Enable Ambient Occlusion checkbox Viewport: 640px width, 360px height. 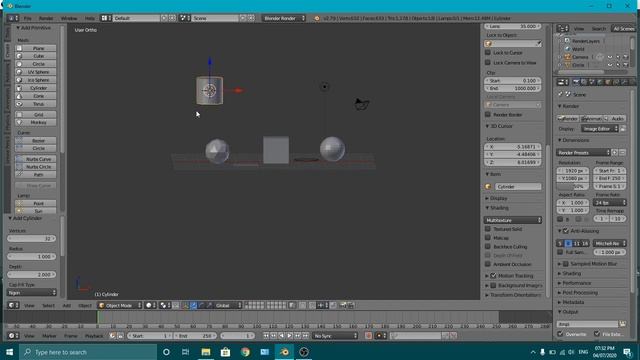[488, 264]
